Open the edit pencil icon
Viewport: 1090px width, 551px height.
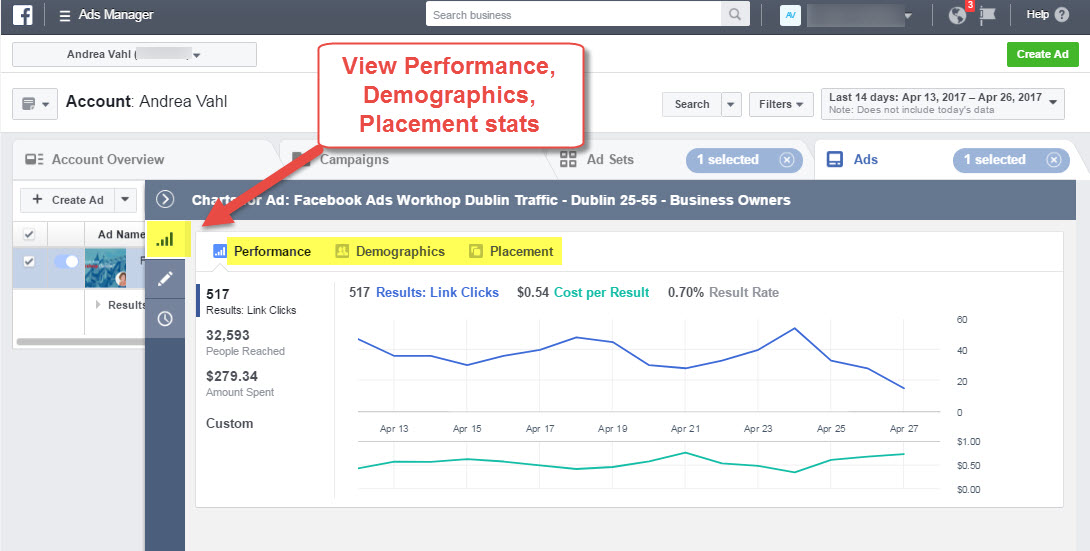click(165, 279)
